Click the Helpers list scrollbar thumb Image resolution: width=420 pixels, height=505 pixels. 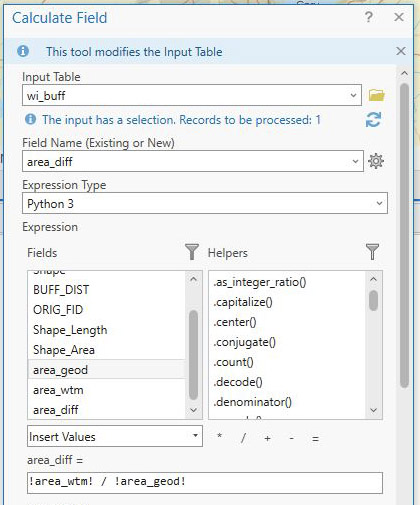(374, 300)
